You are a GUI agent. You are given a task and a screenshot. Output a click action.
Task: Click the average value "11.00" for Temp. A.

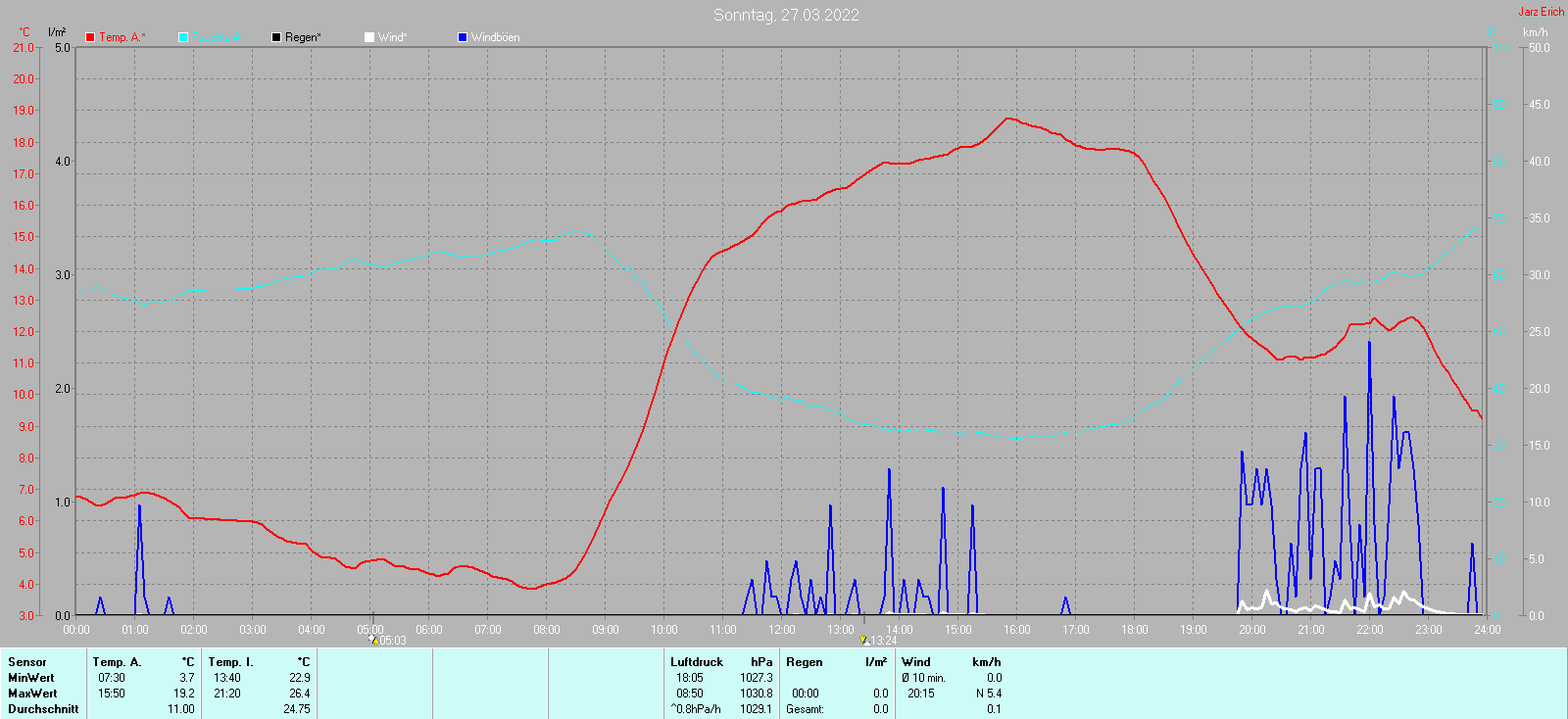[x=181, y=709]
